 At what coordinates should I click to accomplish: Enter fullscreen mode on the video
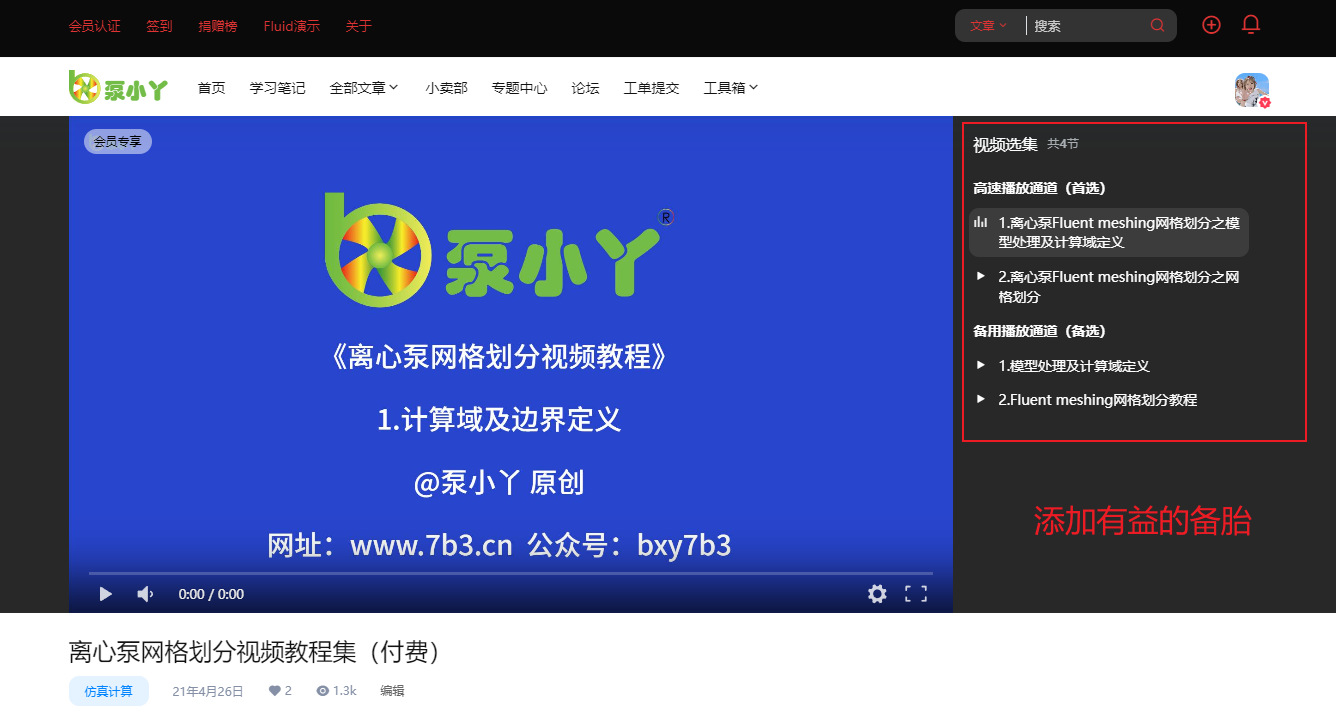tap(915, 594)
